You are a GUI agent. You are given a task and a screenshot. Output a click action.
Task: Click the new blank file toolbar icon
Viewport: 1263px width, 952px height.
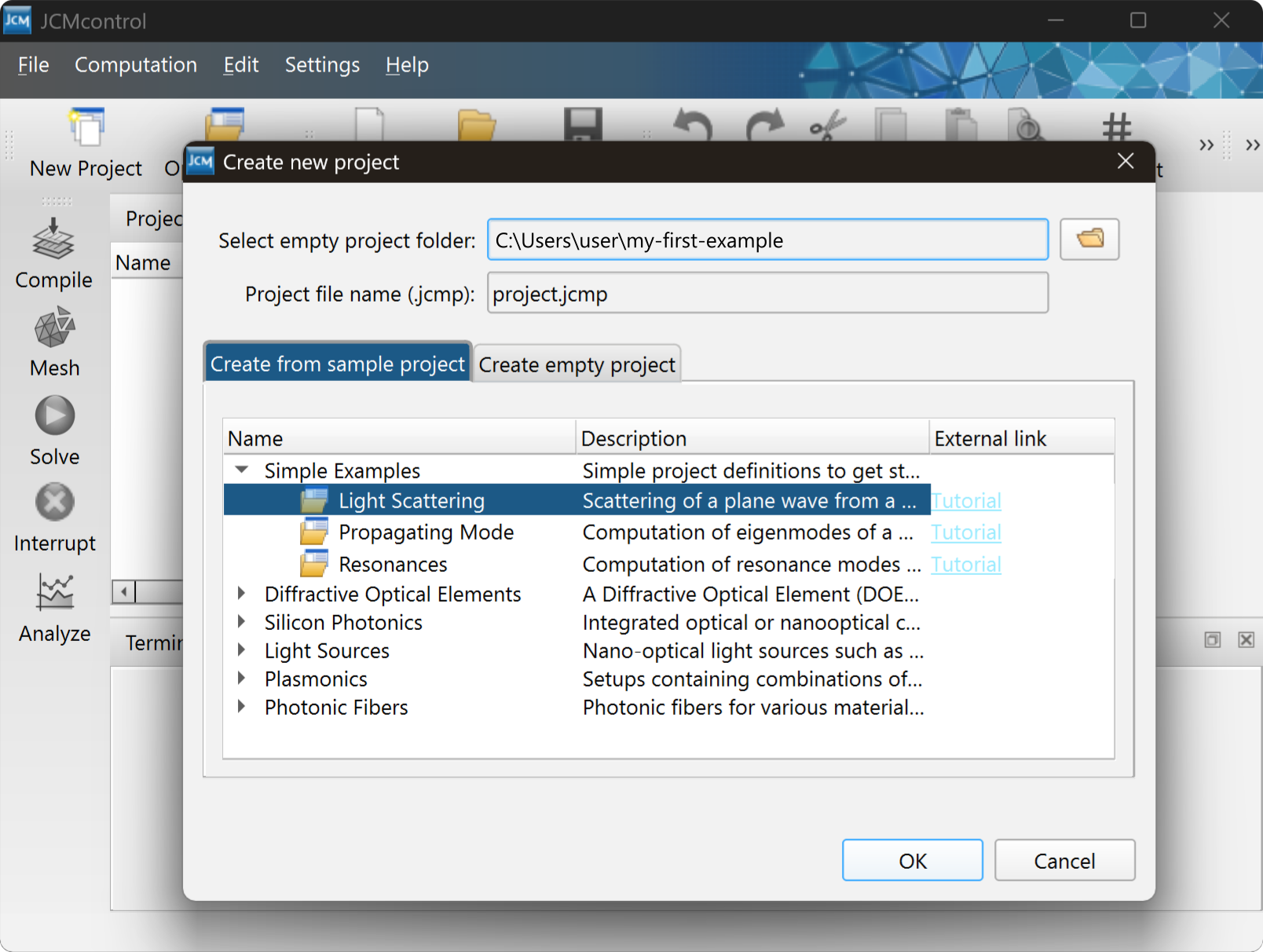click(x=370, y=124)
